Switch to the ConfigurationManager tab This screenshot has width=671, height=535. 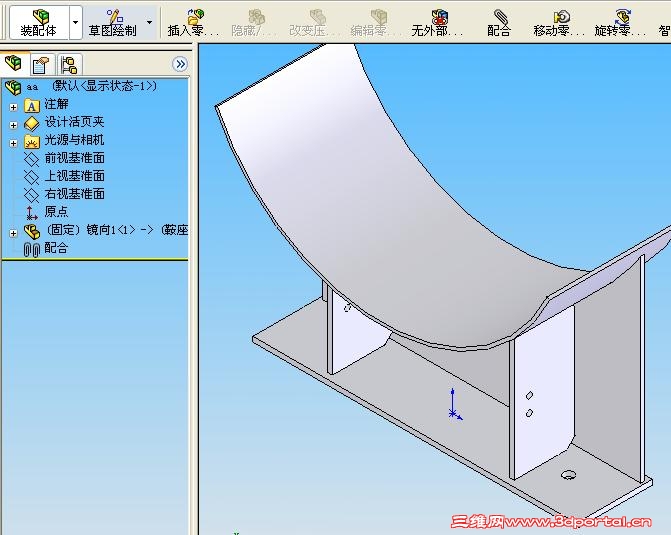tap(68, 65)
